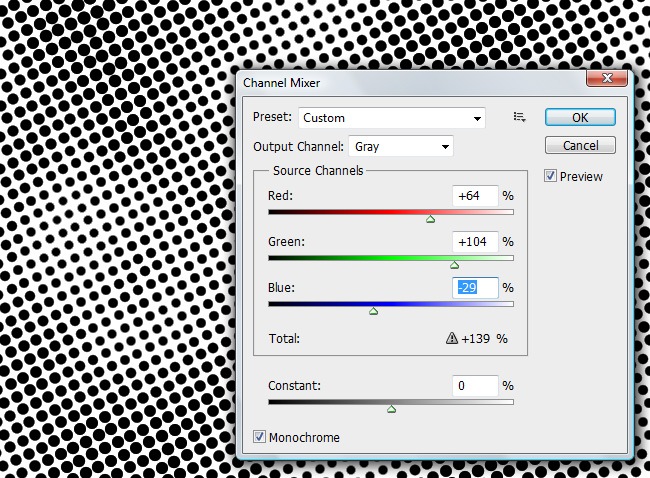This screenshot has width=650, height=478.
Task: Click the Constant field showing 0
Action: 475,386
